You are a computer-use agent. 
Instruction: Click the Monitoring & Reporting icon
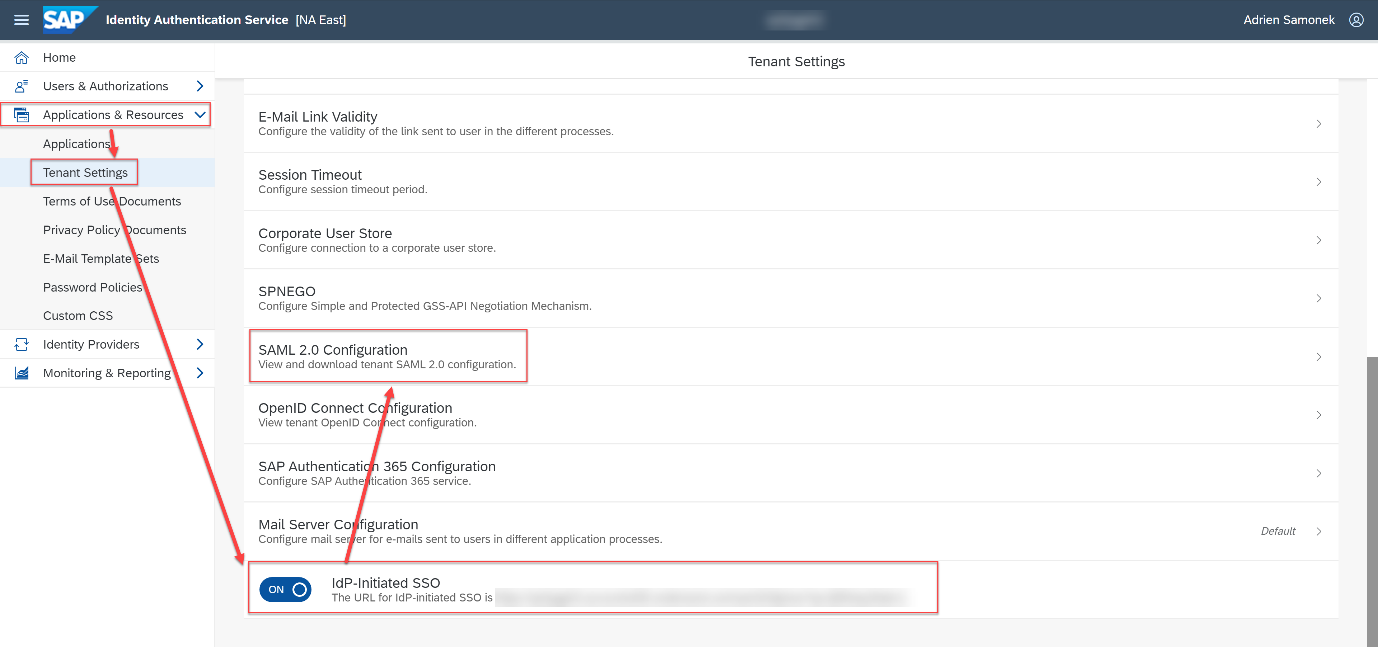[x=21, y=373]
